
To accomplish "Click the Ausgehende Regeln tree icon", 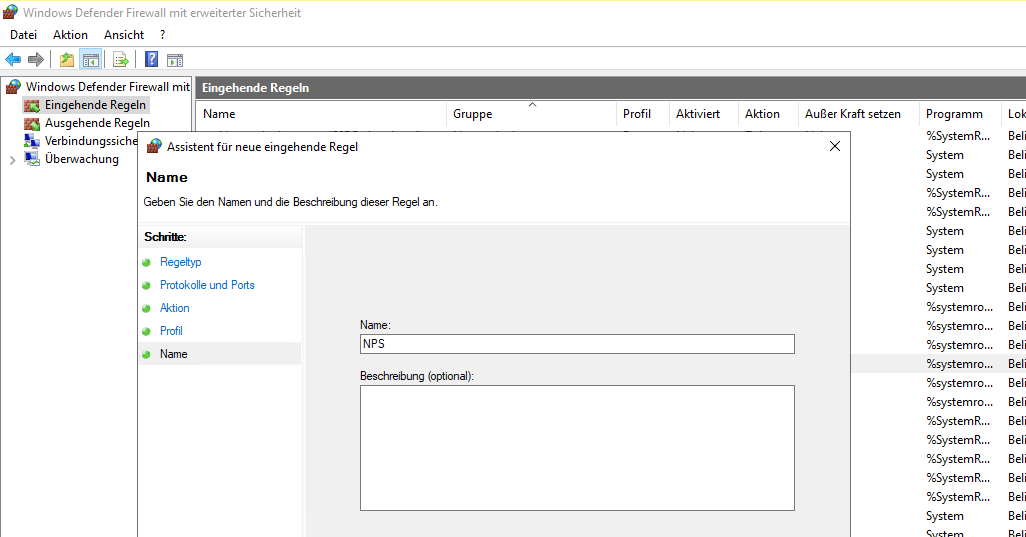I will coord(31,123).
